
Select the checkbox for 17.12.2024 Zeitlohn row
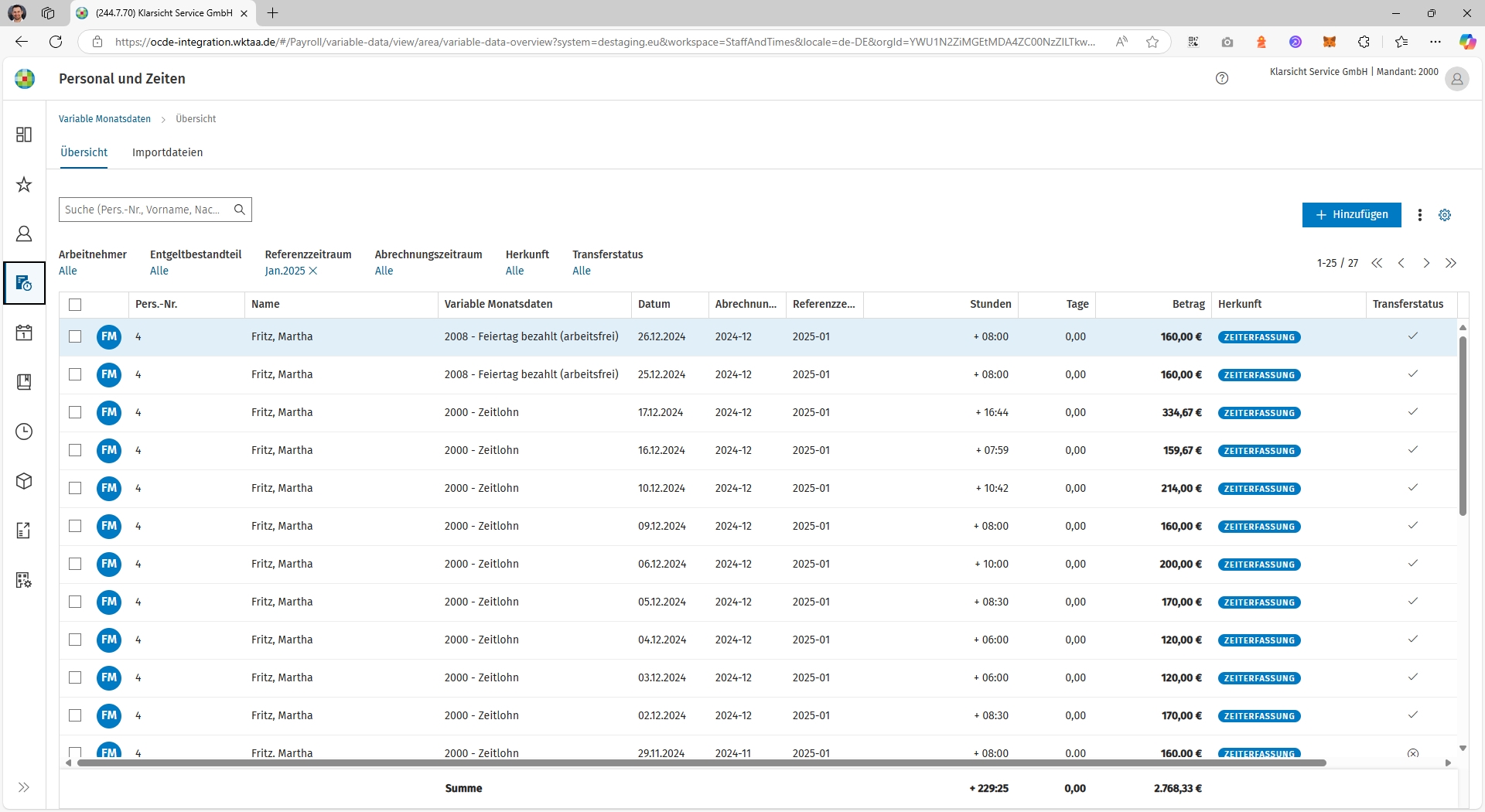[75, 412]
